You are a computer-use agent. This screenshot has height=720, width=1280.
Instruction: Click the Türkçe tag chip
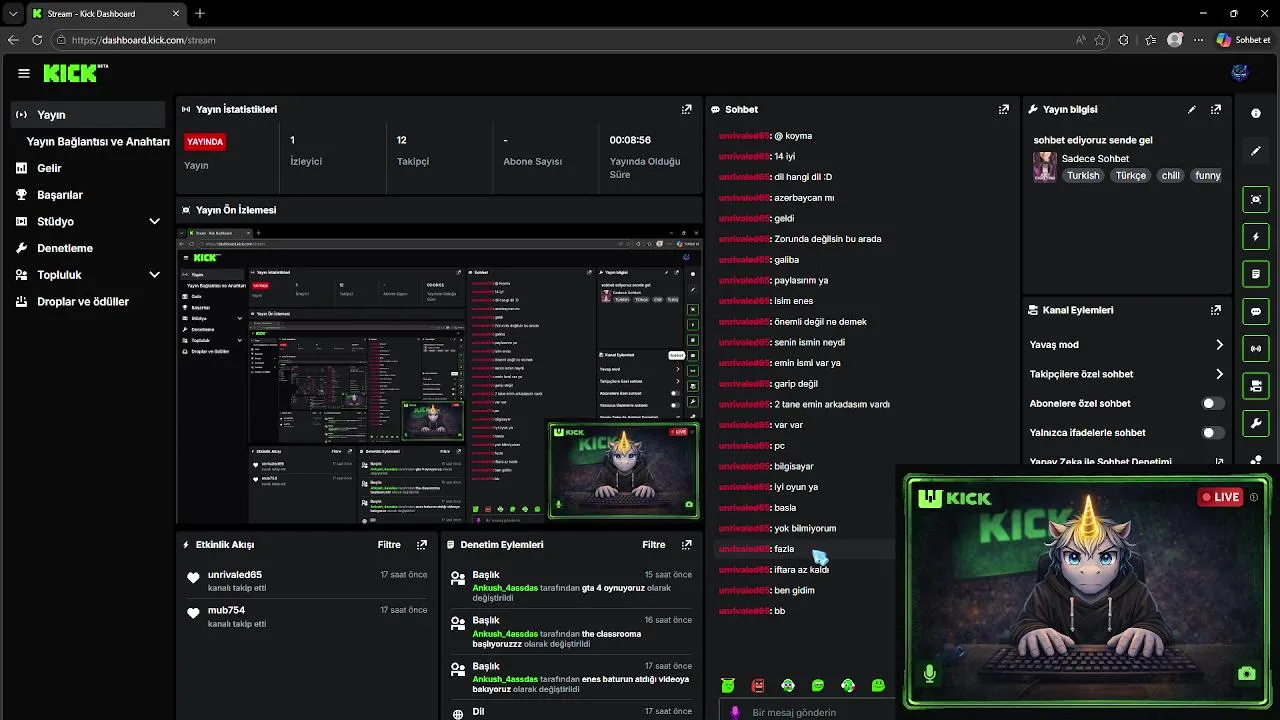click(x=1131, y=175)
